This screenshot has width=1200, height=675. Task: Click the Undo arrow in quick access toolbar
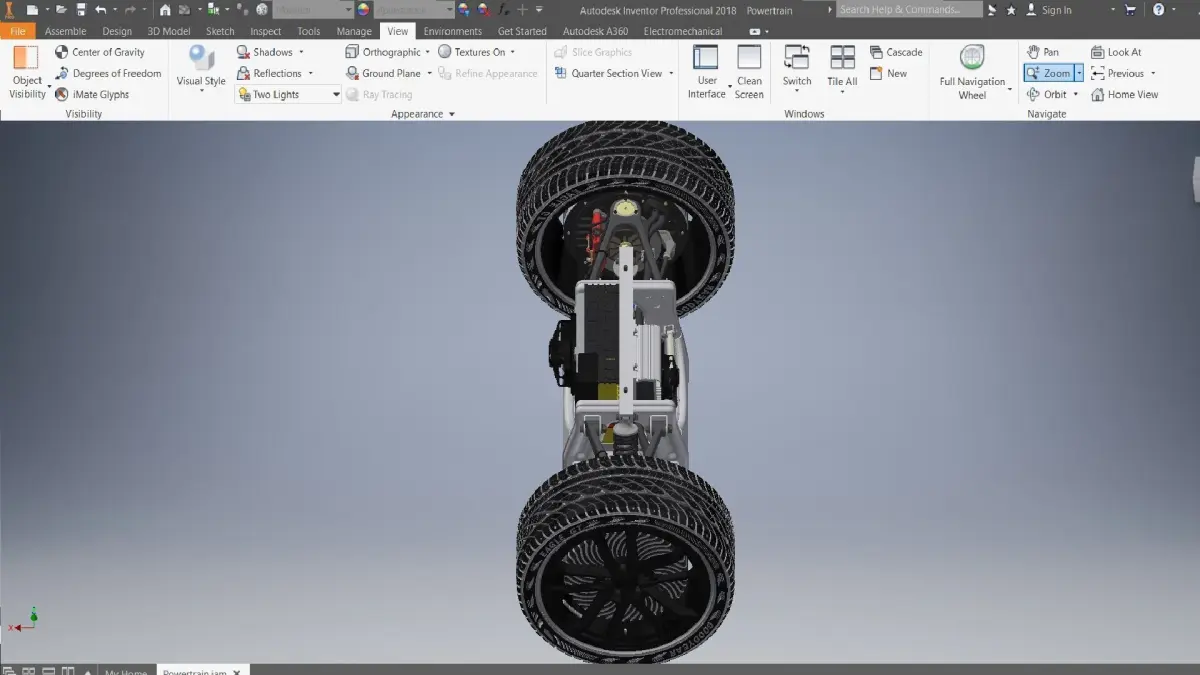tap(101, 10)
